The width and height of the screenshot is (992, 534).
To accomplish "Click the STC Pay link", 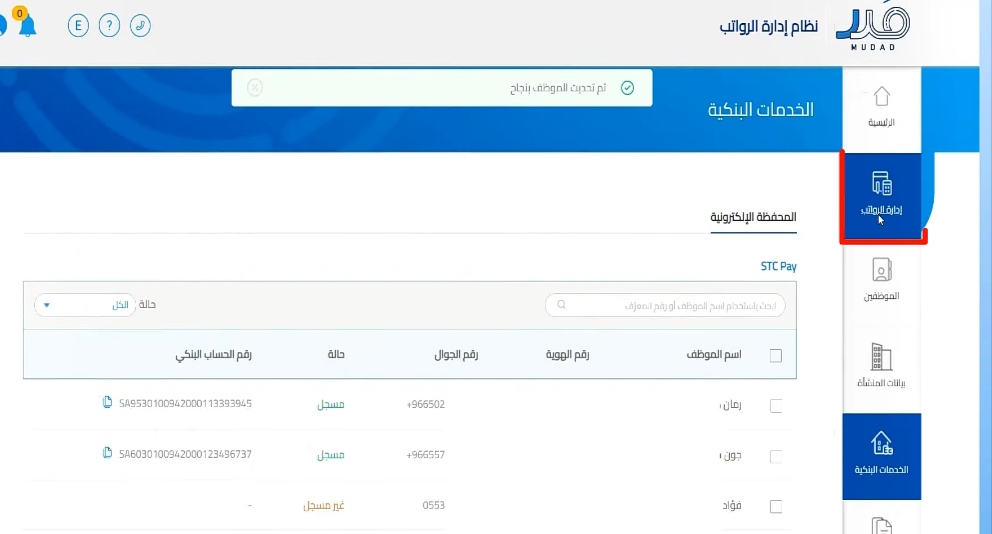I will pyautogui.click(x=778, y=266).
